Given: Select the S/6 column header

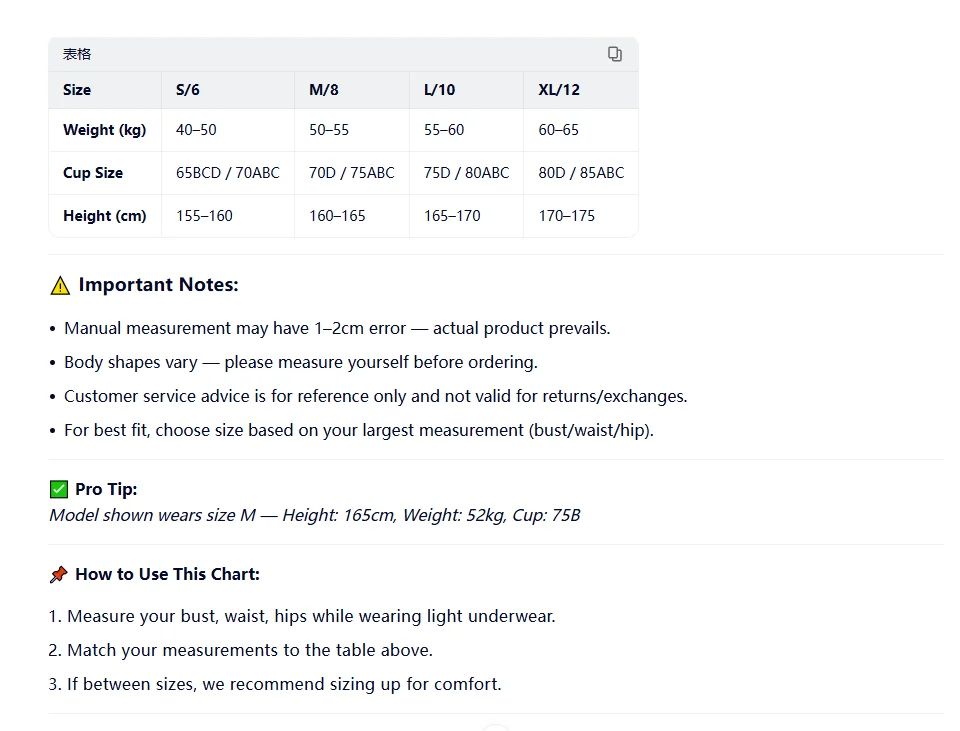Looking at the screenshot, I should click(x=187, y=89).
